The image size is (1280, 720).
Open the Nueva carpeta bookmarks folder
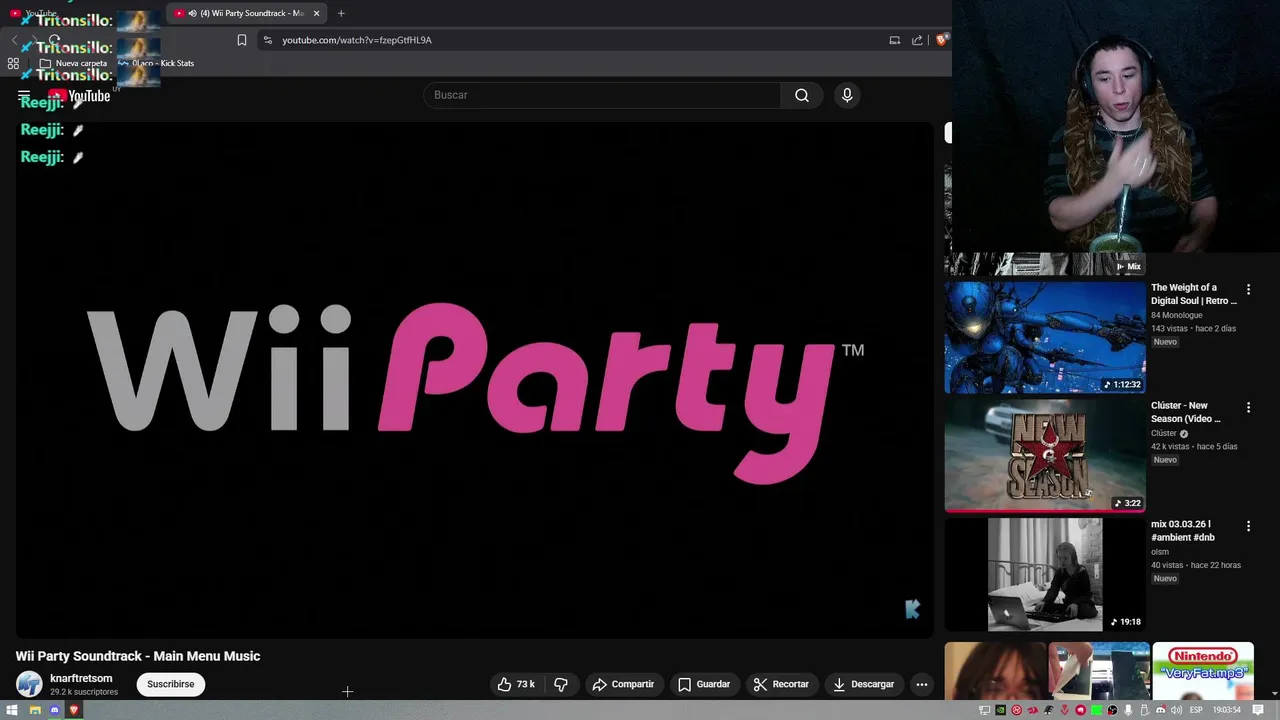coord(73,63)
